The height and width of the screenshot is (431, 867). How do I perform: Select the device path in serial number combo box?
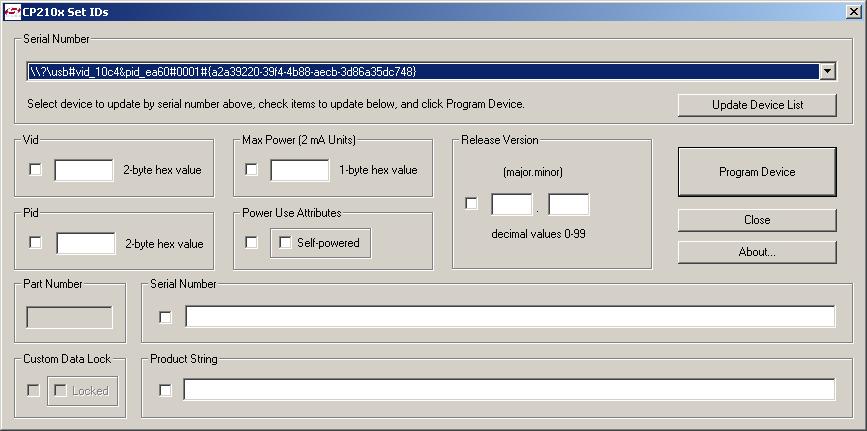(420, 72)
